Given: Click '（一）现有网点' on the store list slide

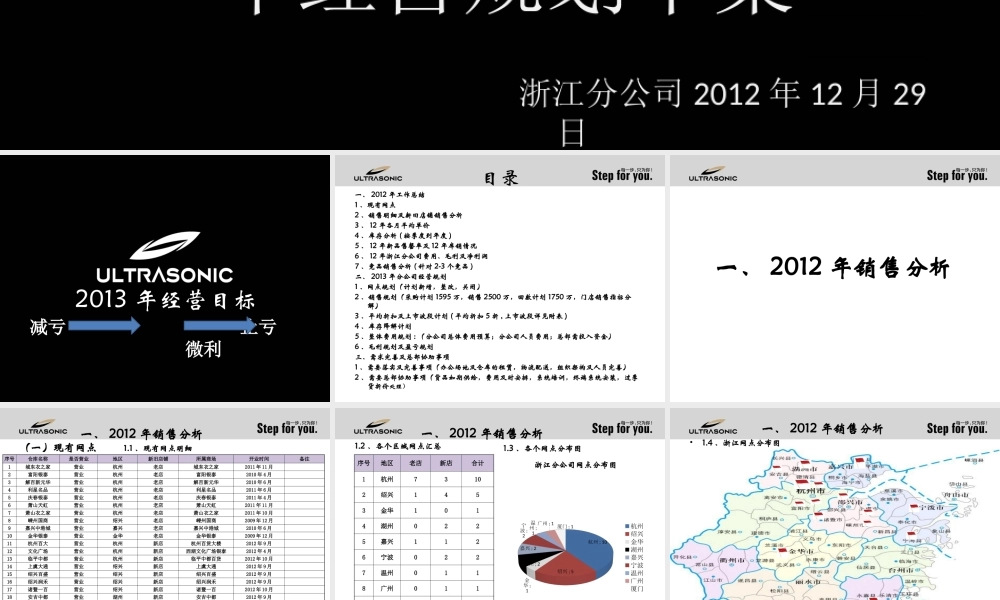Looking at the screenshot, I should [59, 448].
